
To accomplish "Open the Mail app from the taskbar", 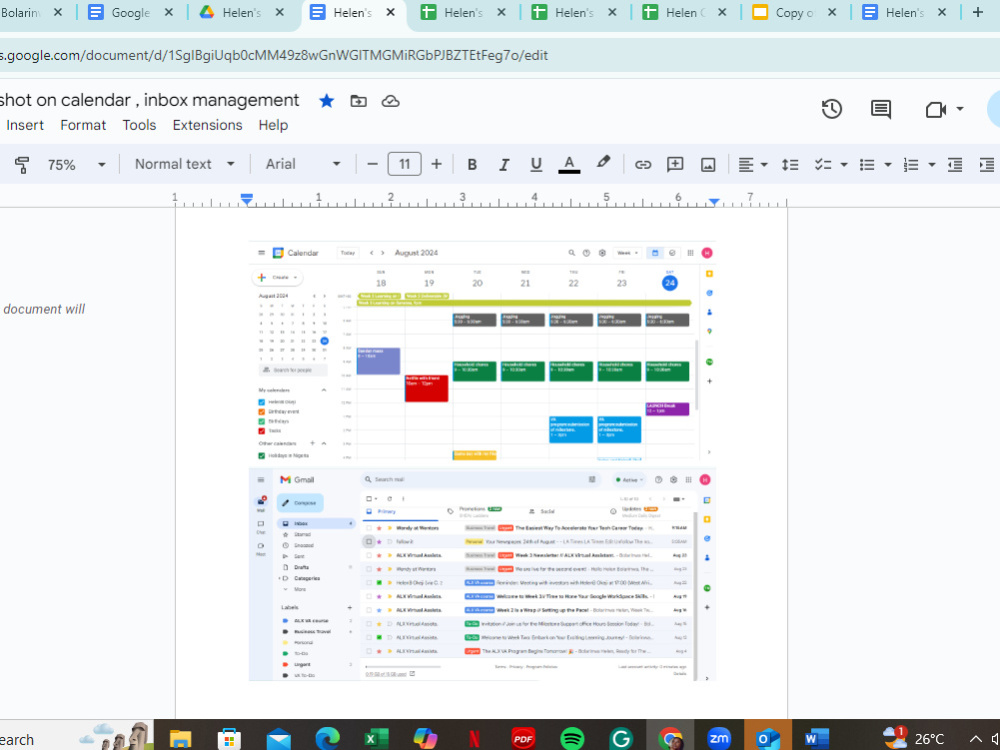I will click(x=279, y=739).
